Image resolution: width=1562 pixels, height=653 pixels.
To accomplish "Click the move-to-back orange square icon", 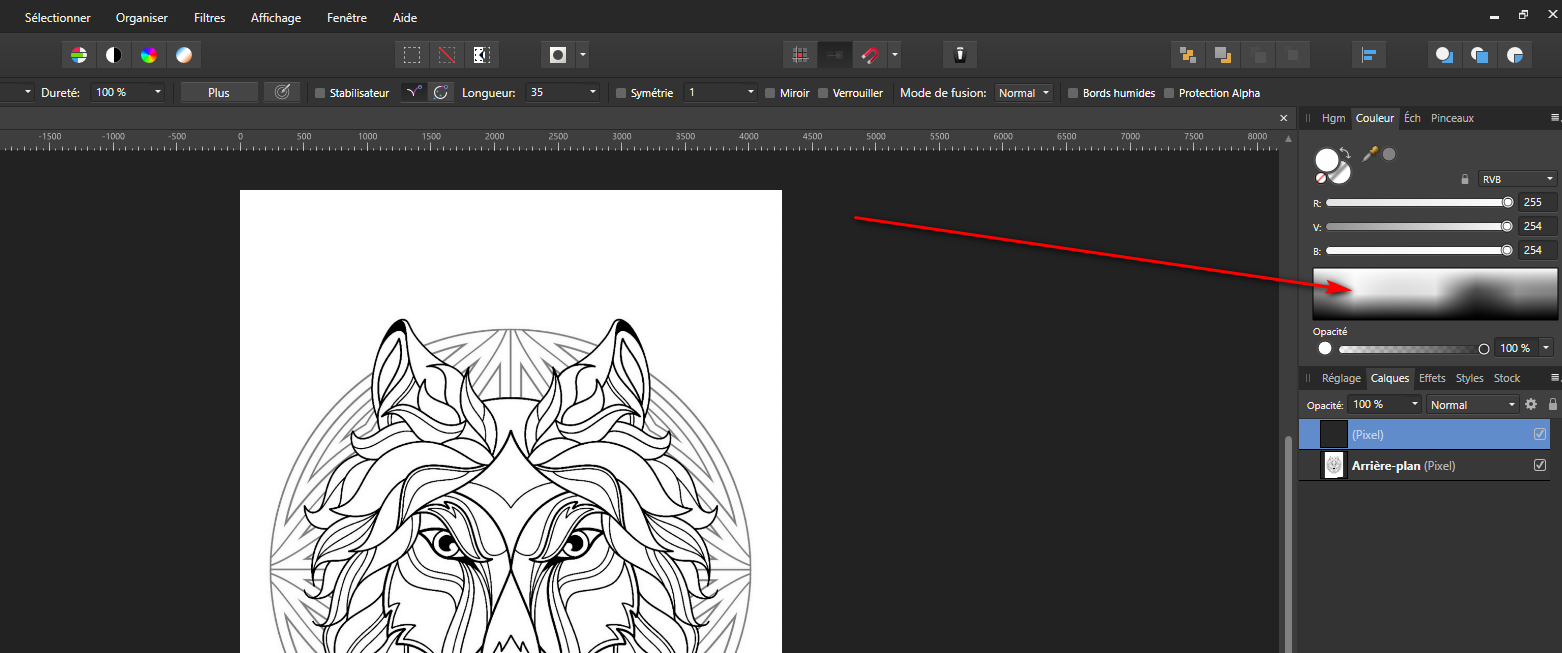I will pos(1222,55).
